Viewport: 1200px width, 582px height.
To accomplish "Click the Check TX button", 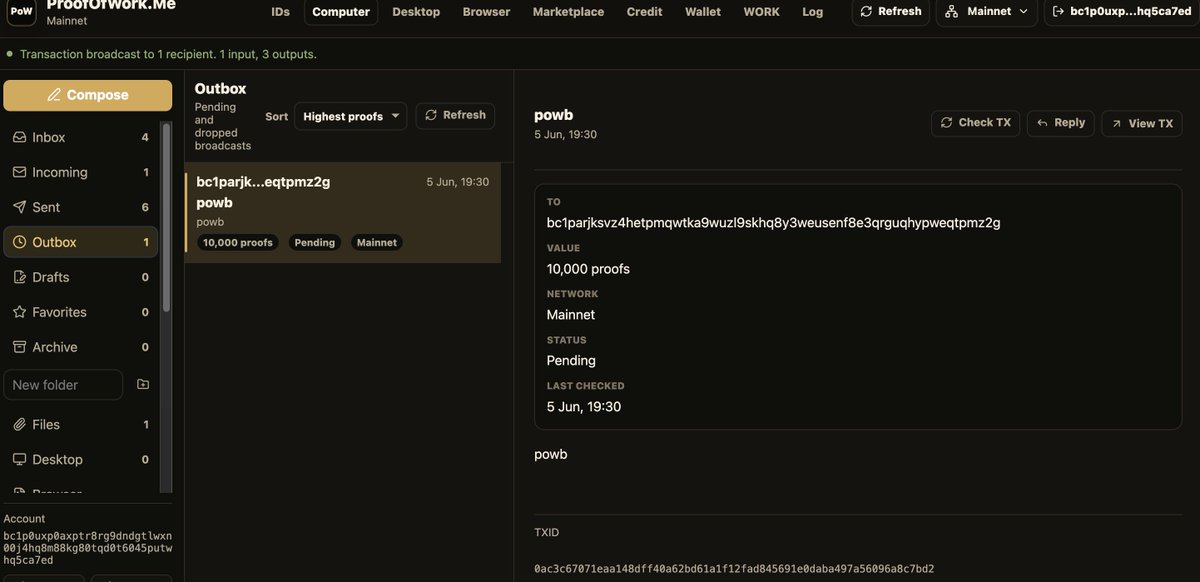I will (975, 123).
